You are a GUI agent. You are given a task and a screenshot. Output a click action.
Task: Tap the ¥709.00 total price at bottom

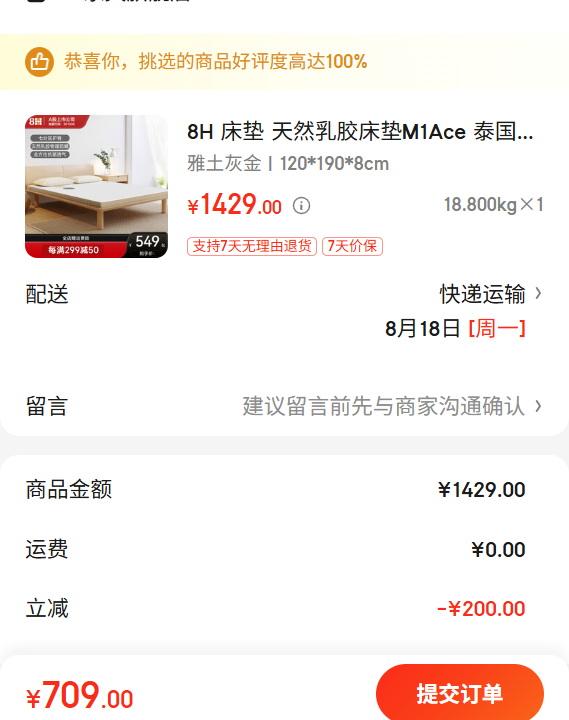pos(79,696)
